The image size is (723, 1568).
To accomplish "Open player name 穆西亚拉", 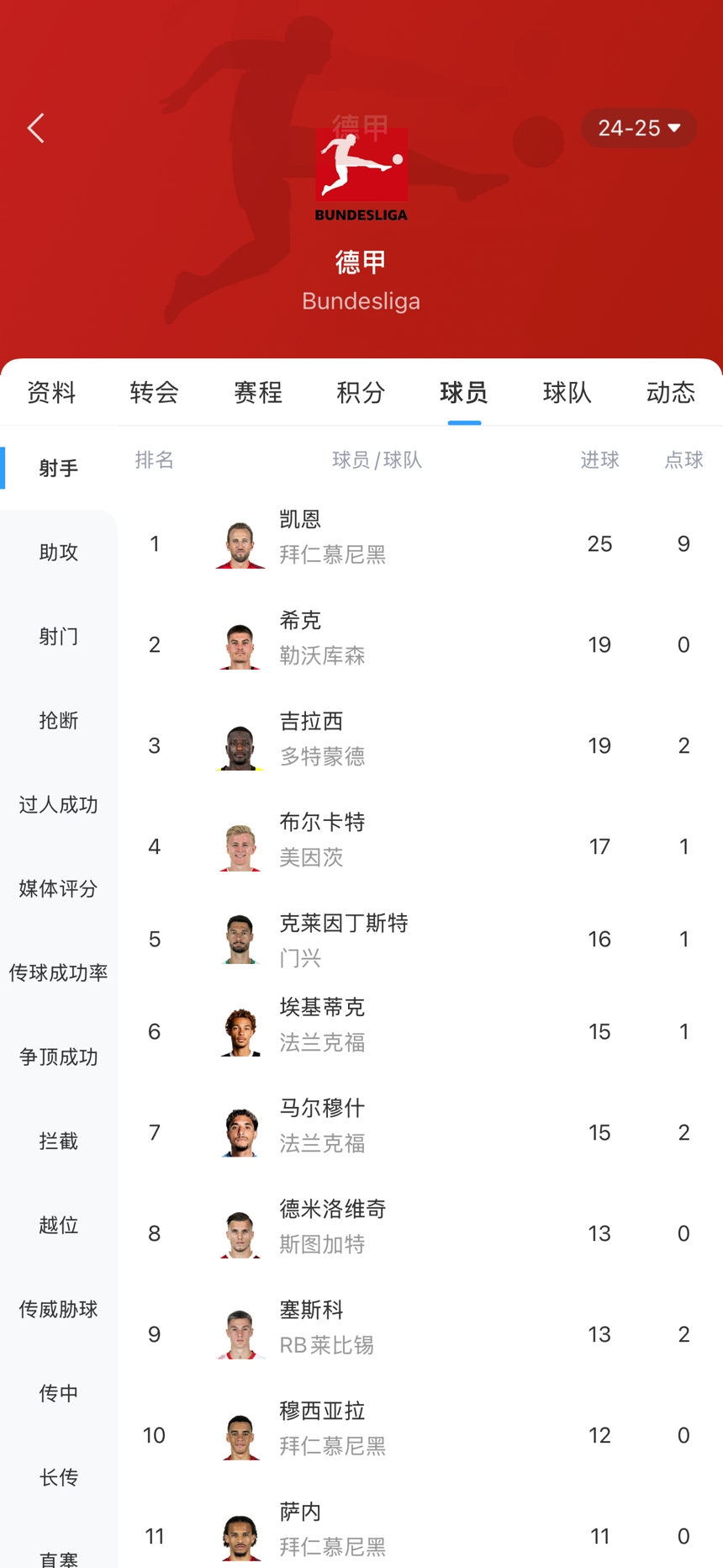I will pyautogui.click(x=322, y=1411).
